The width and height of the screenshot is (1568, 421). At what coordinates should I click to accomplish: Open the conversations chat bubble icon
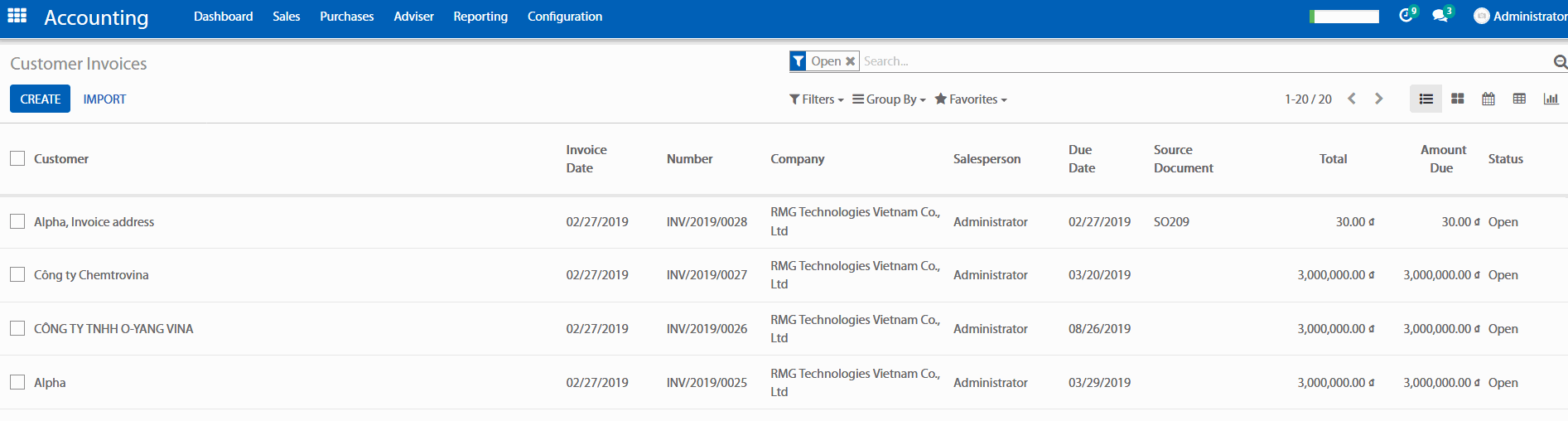pyautogui.click(x=1440, y=16)
